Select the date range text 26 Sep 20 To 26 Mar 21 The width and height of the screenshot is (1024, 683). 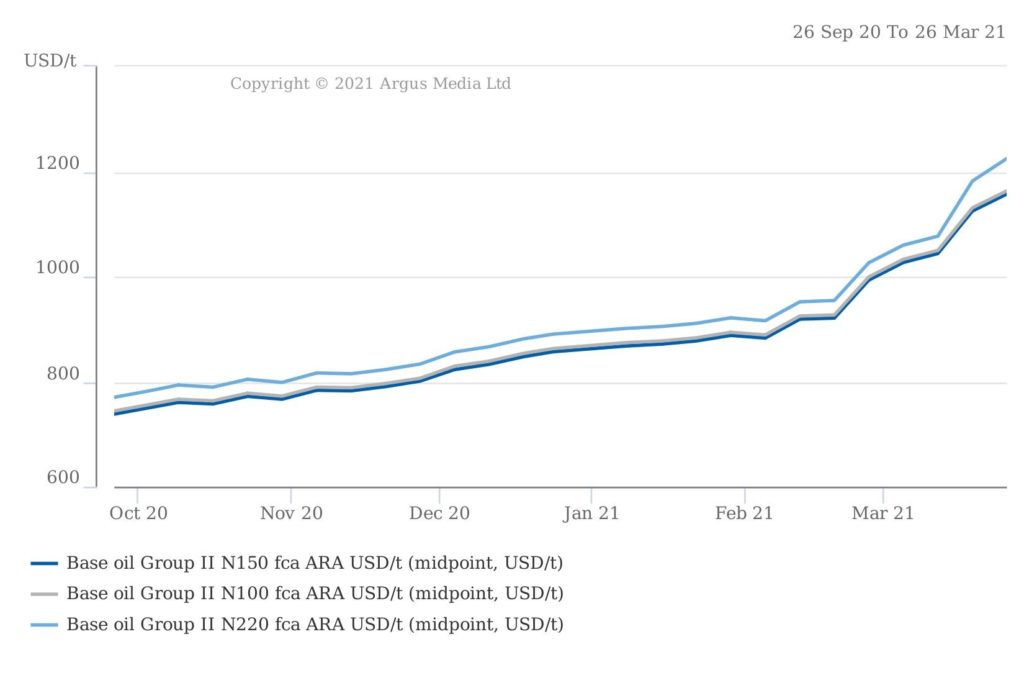pyautogui.click(x=898, y=32)
